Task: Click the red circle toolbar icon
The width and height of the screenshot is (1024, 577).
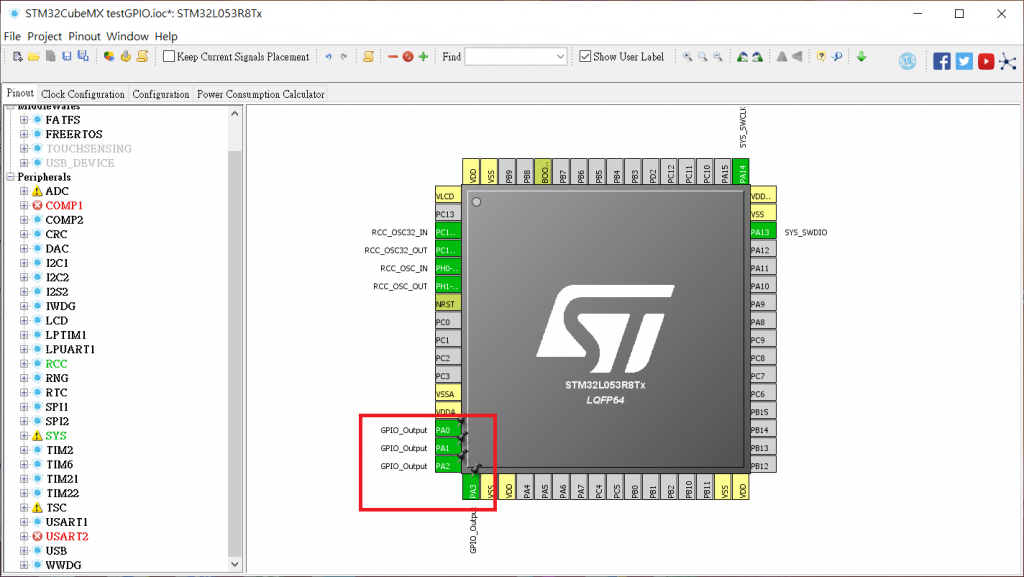Action: [408, 57]
